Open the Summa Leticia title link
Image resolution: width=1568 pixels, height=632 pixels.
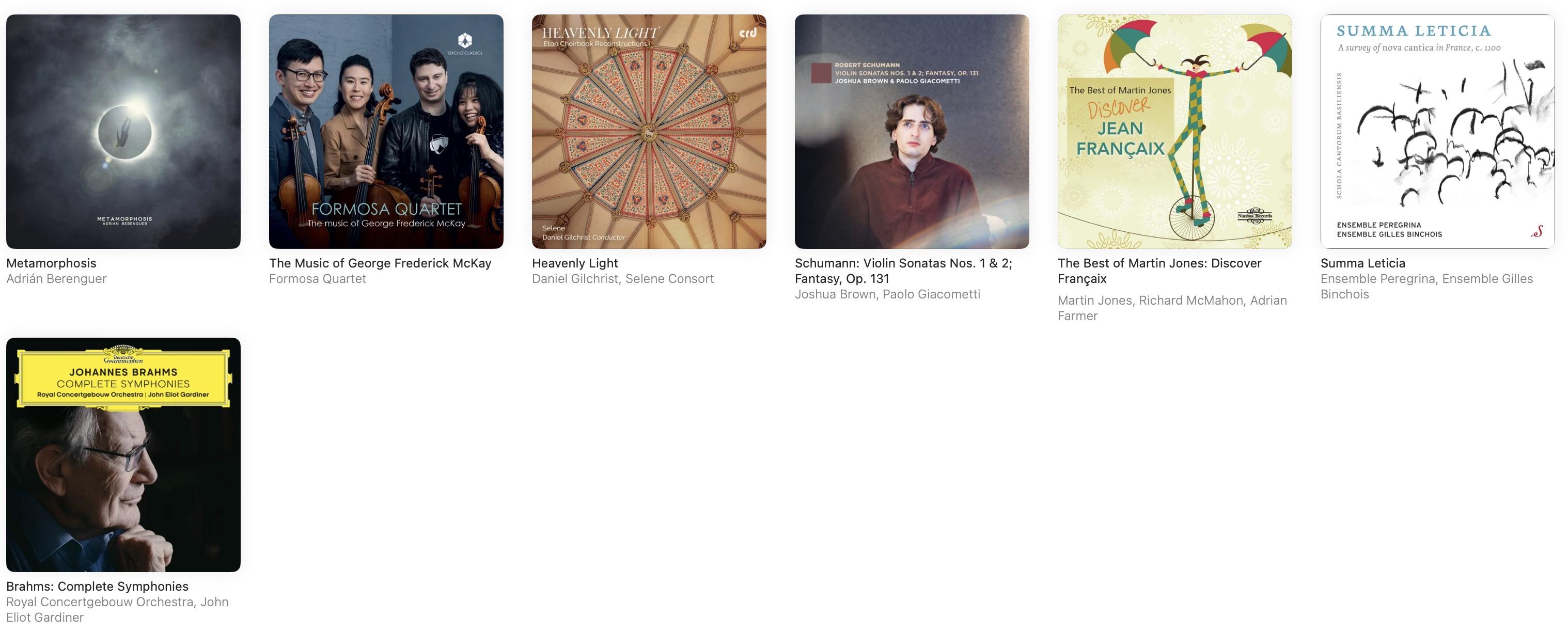(1363, 263)
